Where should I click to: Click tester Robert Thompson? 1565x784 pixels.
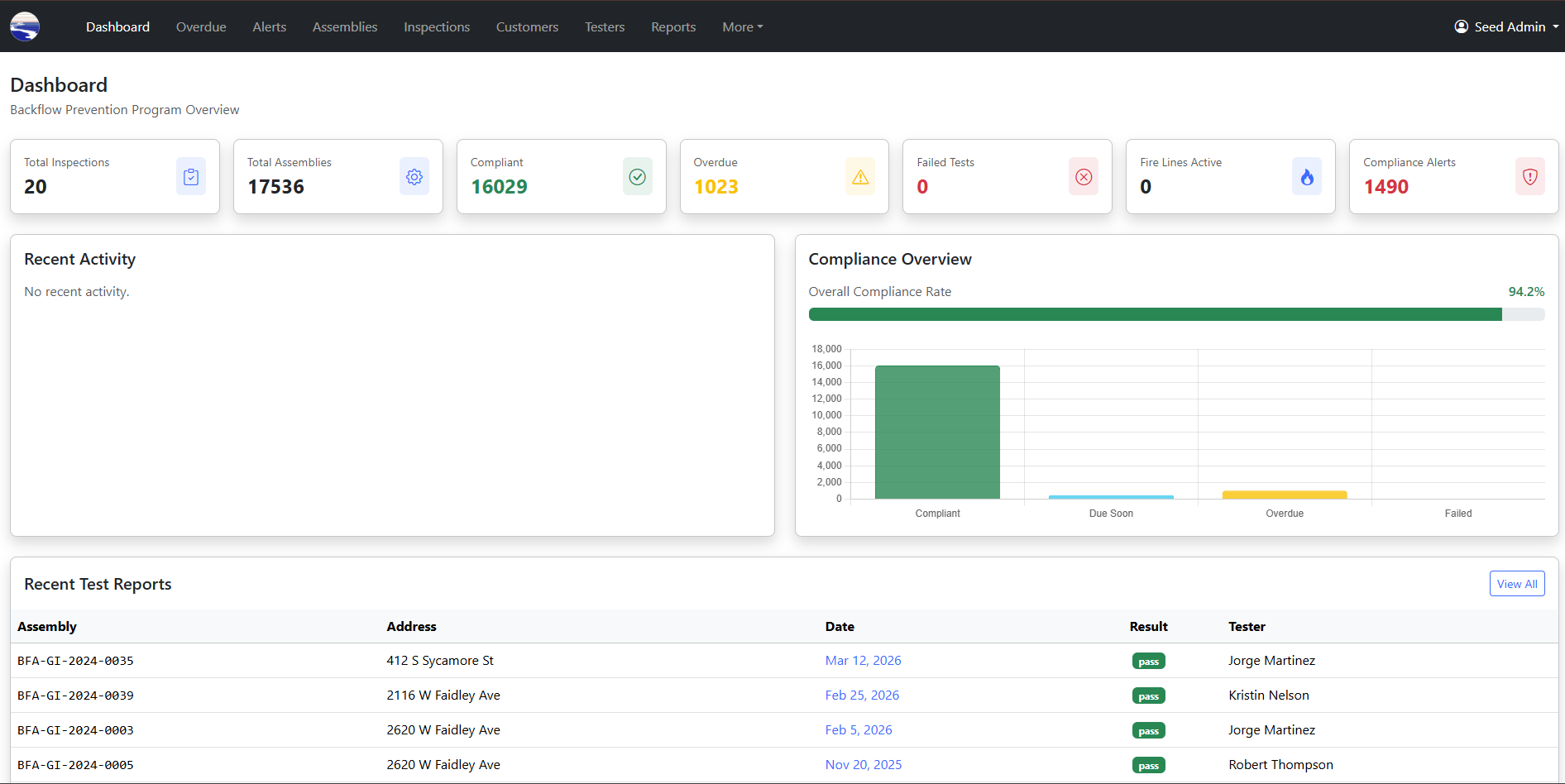[1280, 764]
